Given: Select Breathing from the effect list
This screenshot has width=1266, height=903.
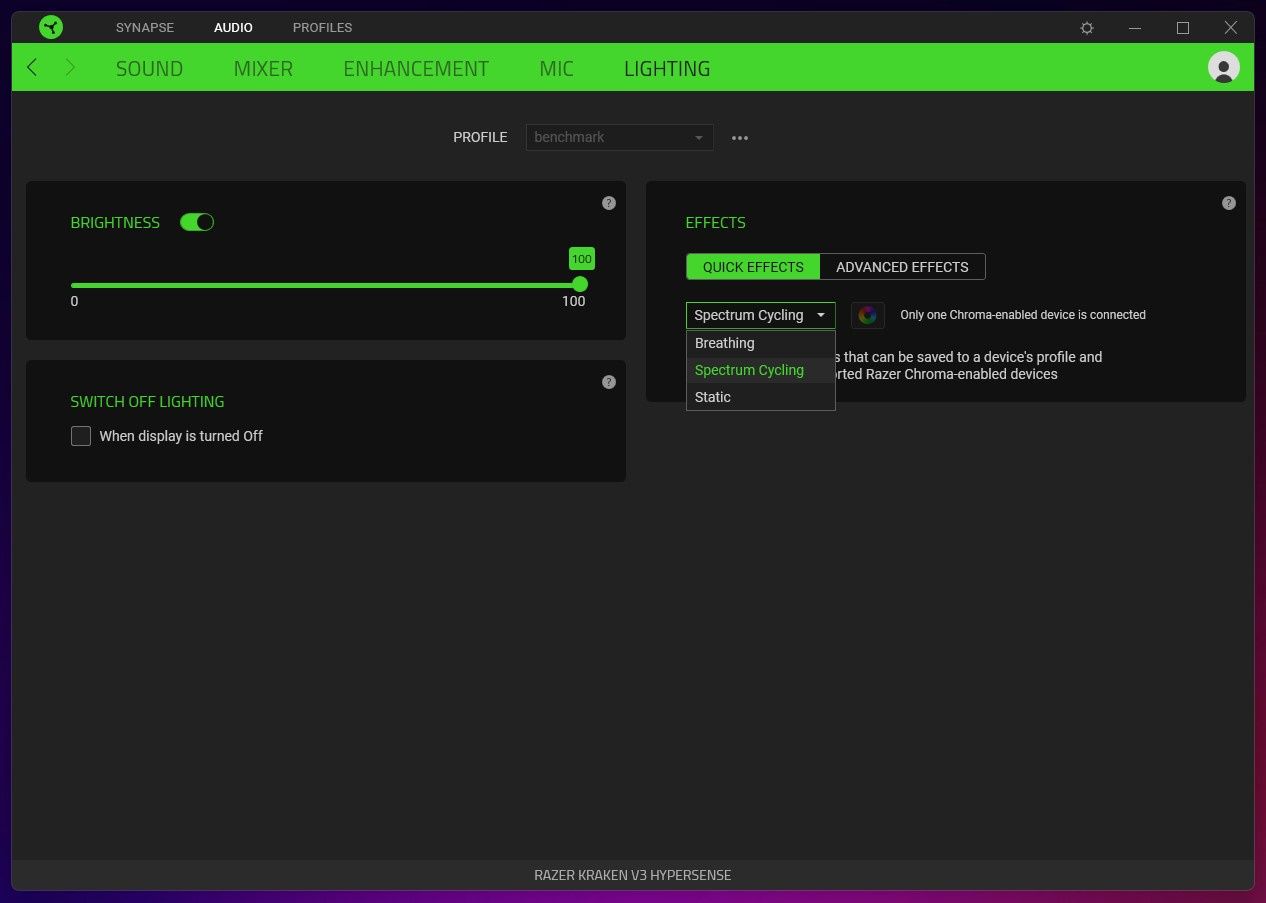Looking at the screenshot, I should tap(761, 343).
